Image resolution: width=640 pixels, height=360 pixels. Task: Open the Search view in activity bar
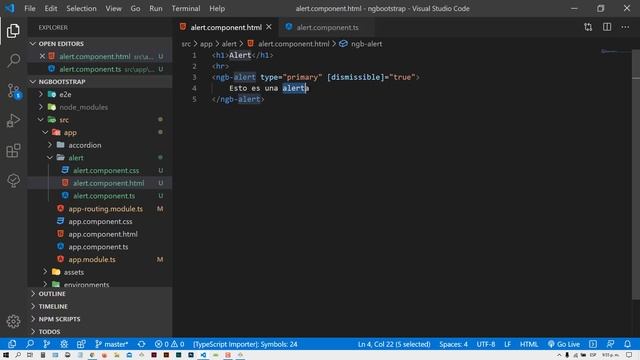13,60
